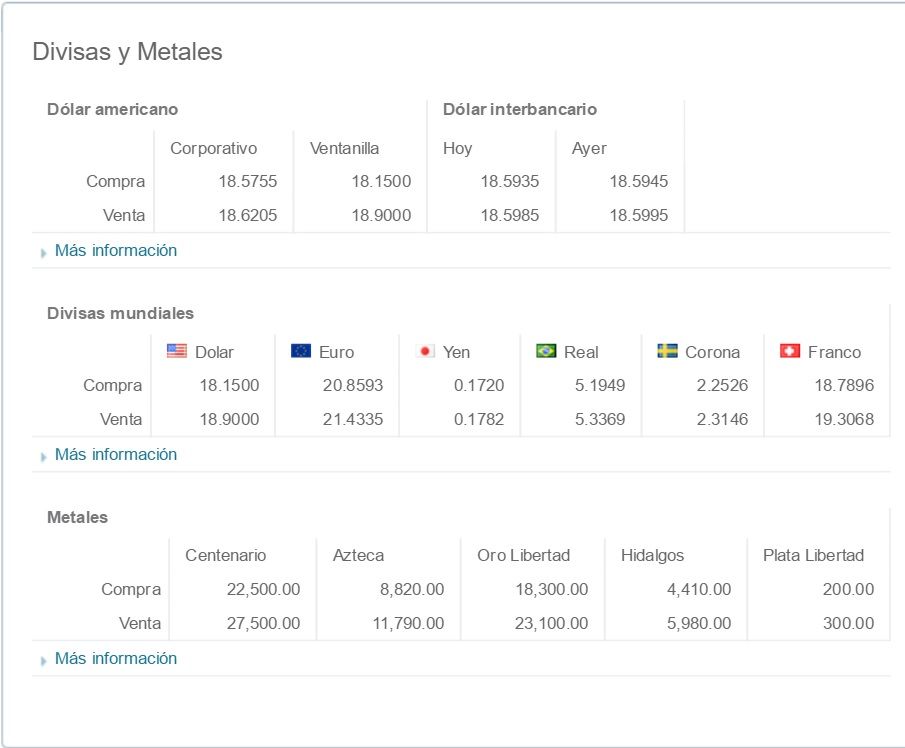905x748 pixels.
Task: Click the Japan flag icon next to Yen
Action: coord(425,351)
